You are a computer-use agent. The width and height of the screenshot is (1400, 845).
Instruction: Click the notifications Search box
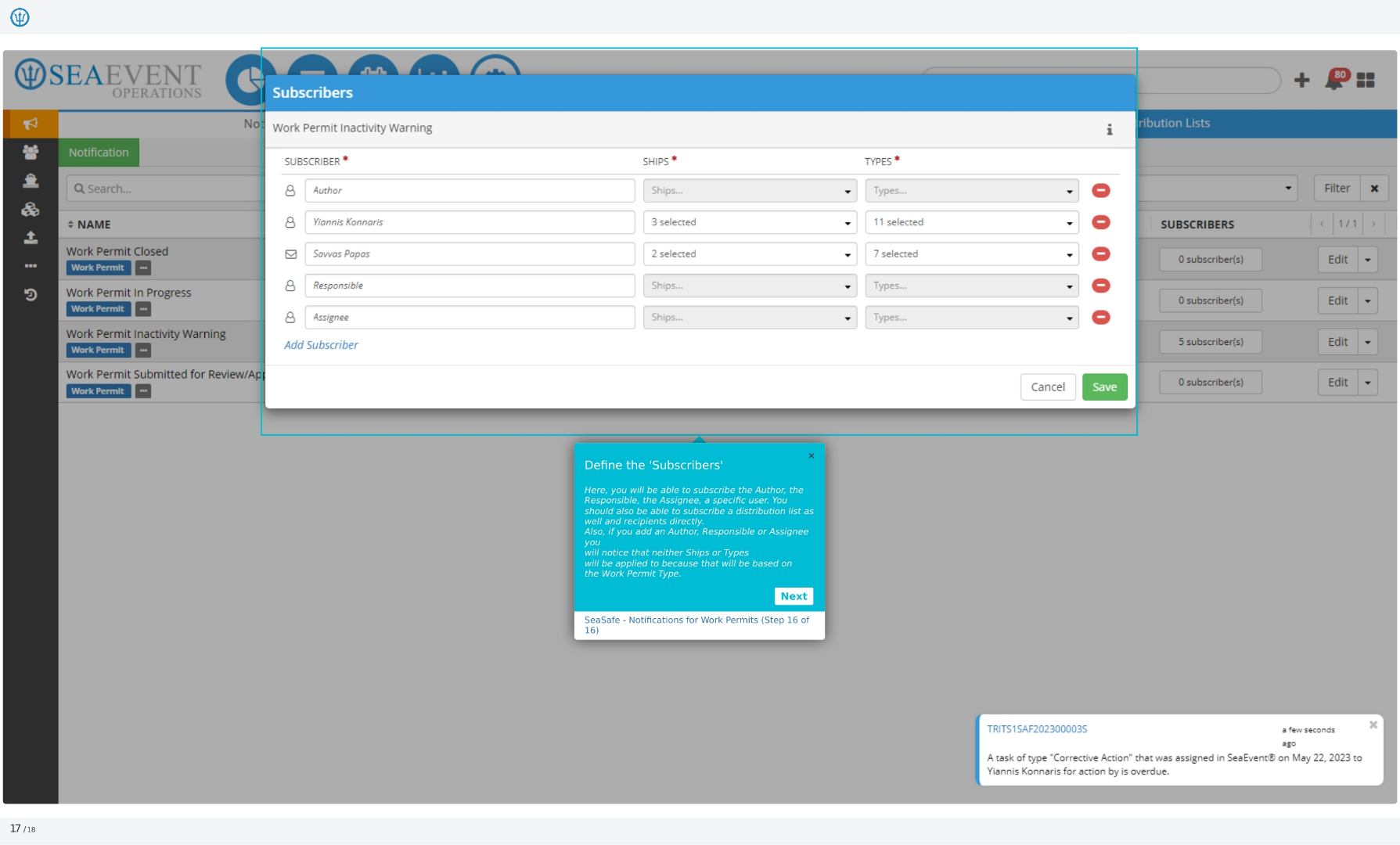point(166,189)
